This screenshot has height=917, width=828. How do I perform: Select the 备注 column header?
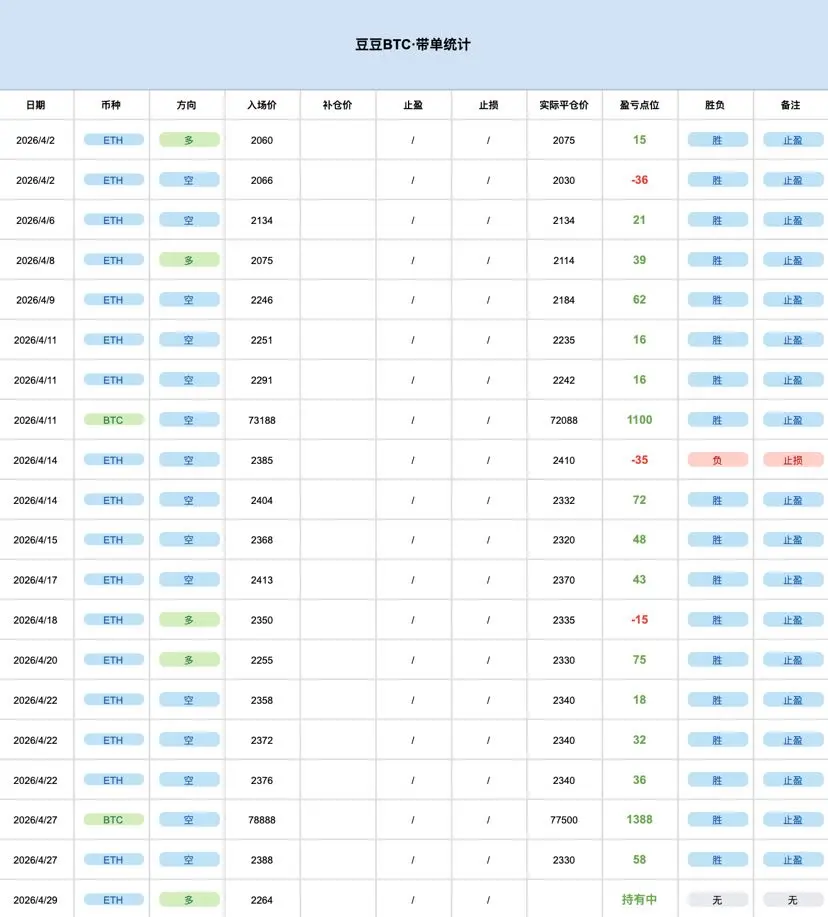click(x=791, y=105)
